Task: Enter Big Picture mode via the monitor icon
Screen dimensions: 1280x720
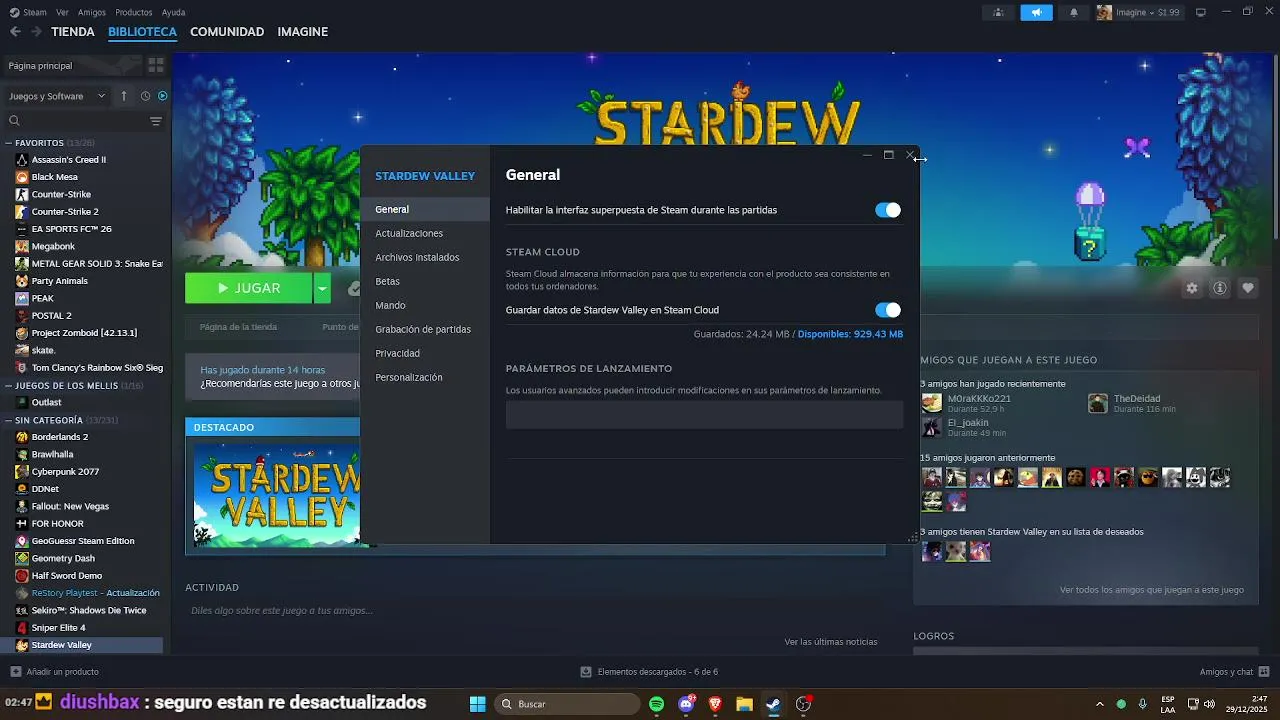Action: coord(1201,12)
